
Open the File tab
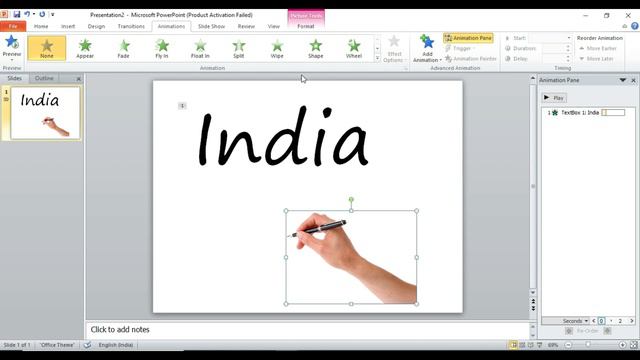(x=13, y=26)
